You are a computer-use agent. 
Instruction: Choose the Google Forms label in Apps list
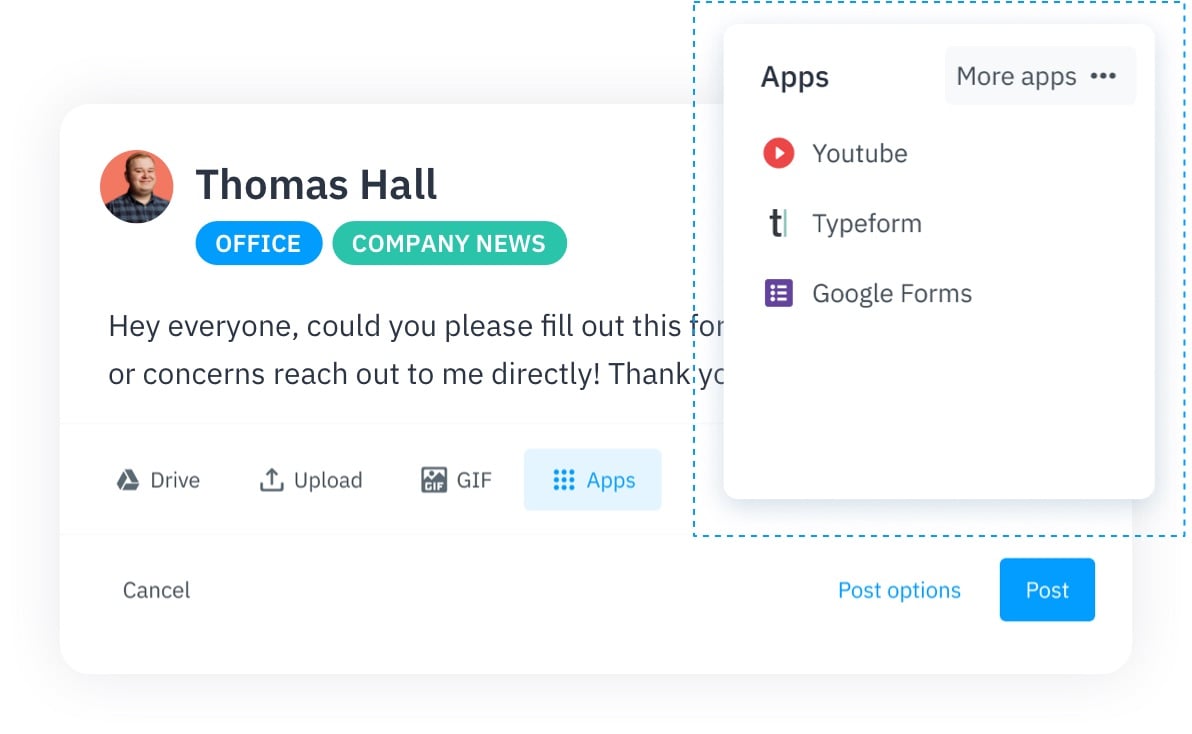(891, 293)
